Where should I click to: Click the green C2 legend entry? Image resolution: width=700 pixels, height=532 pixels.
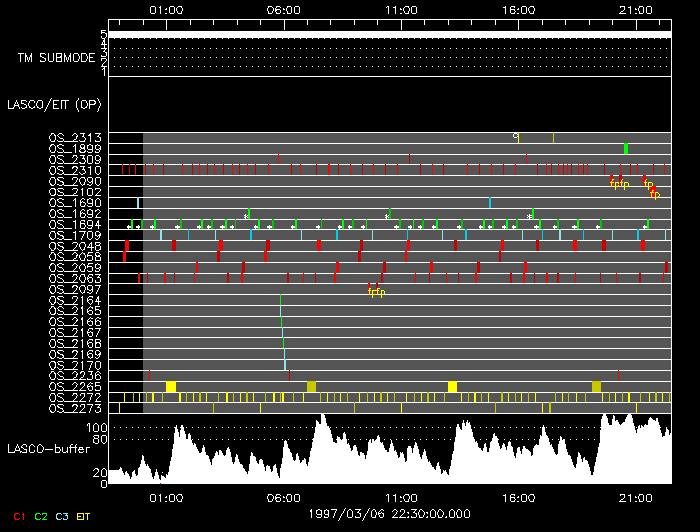[x=41, y=517]
